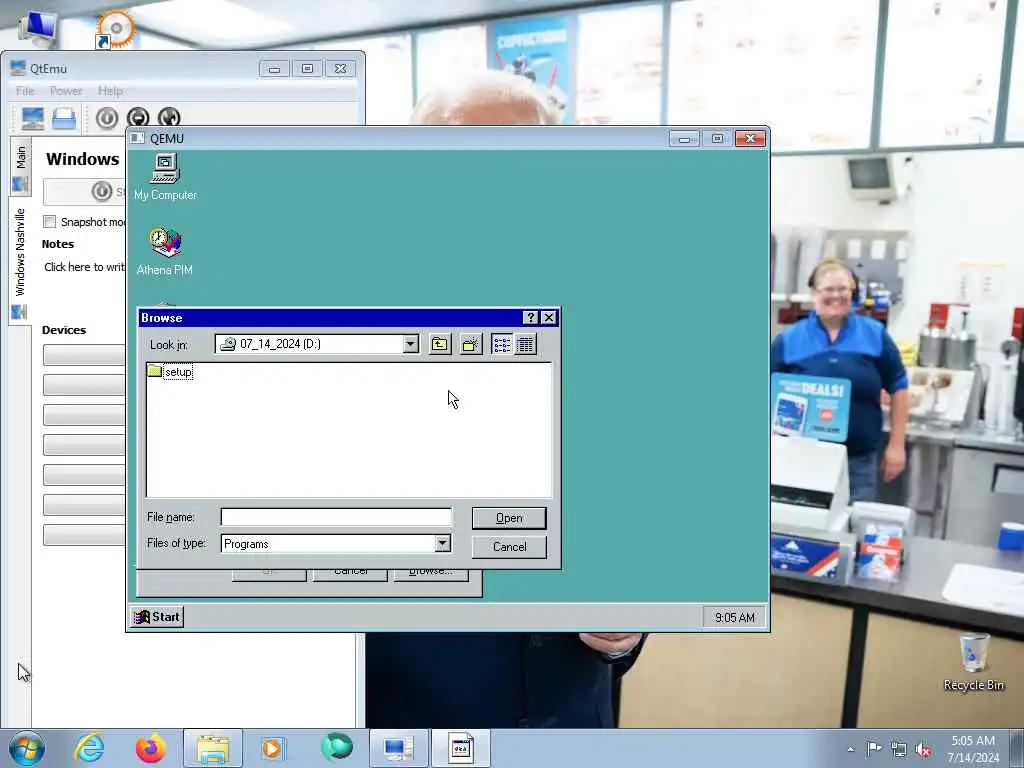Expand the last device section under Devices
This screenshot has width=1024, height=768.
pyautogui.click(x=84, y=535)
